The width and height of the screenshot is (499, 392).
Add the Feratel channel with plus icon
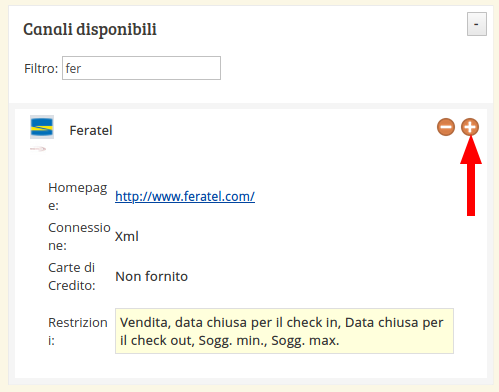pyautogui.click(x=470, y=127)
